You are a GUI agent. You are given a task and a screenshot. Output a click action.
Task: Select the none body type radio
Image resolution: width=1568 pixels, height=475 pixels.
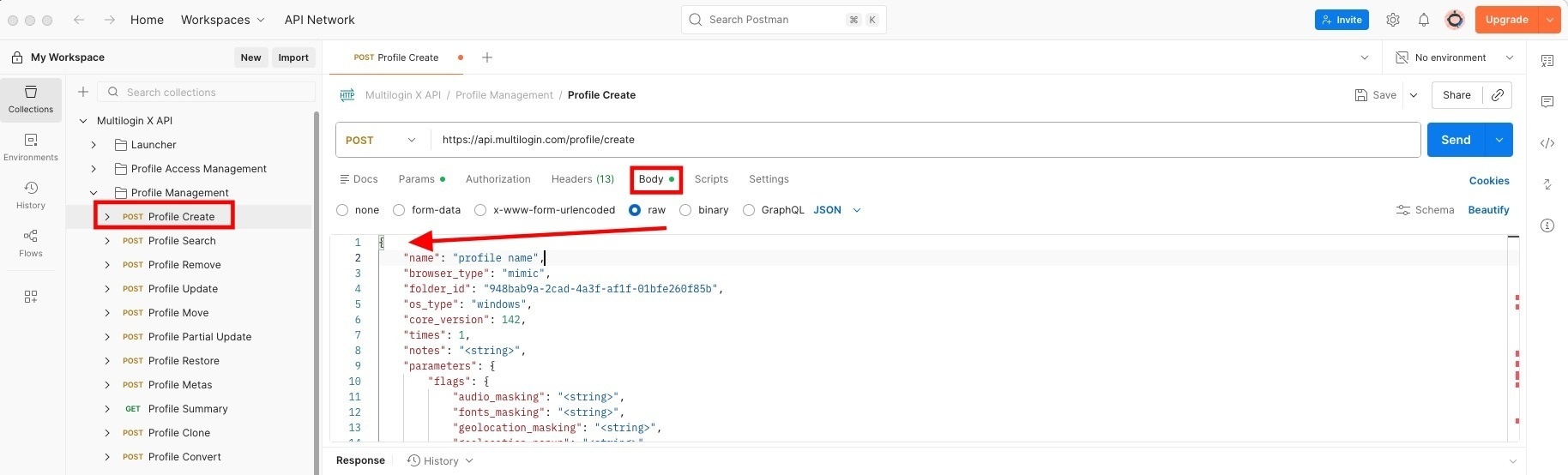343,210
